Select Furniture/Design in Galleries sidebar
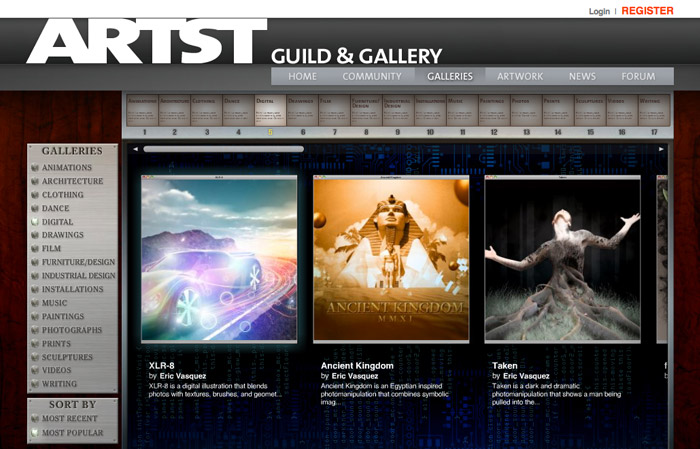The image size is (700, 449). (x=78, y=262)
